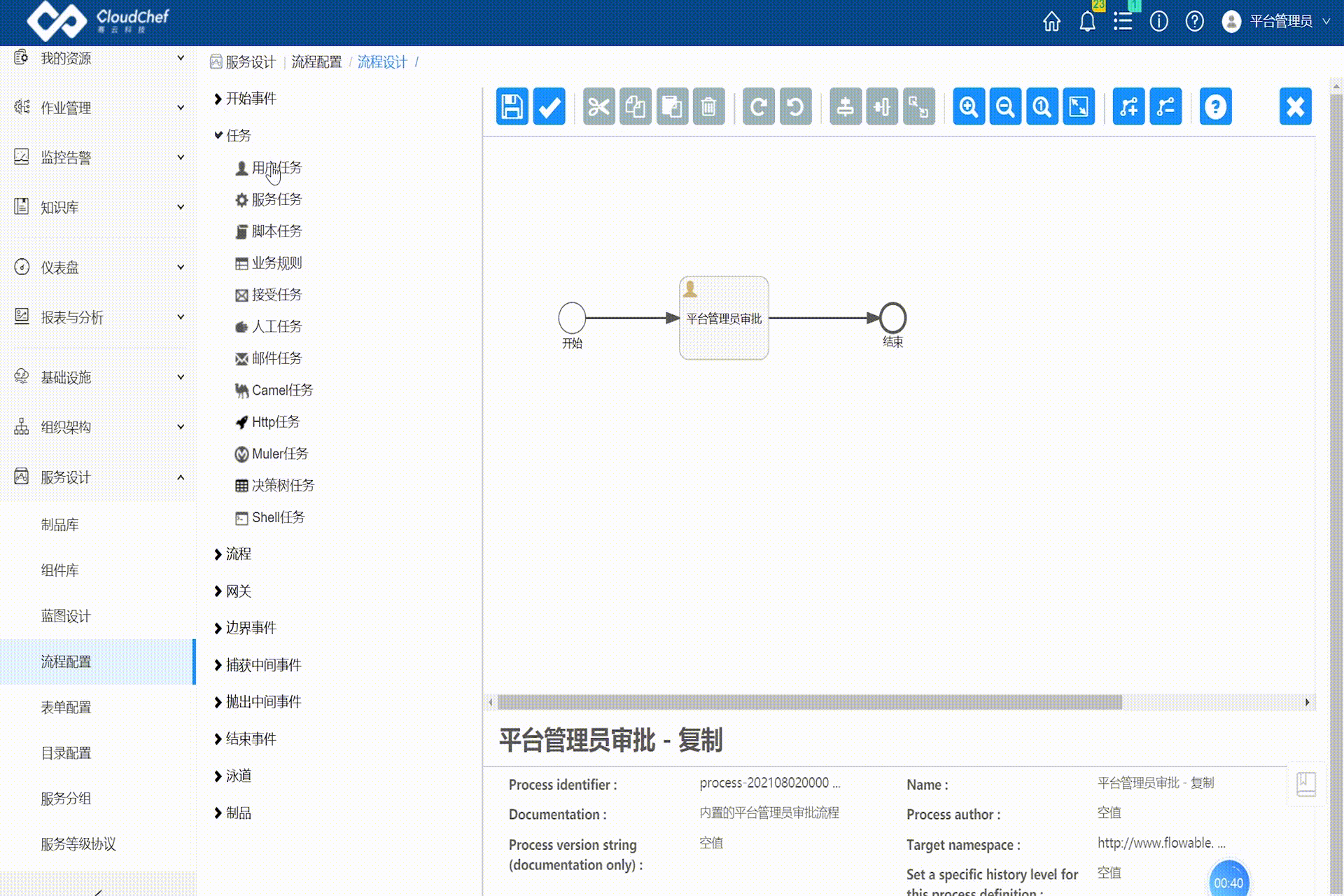
Task: Click the remove bend-point icon
Action: 1165,107
